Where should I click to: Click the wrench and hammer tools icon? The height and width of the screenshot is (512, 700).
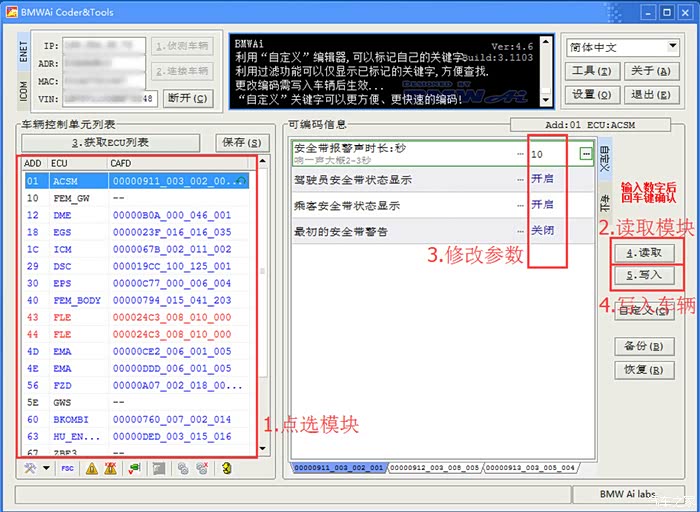[x=30, y=468]
